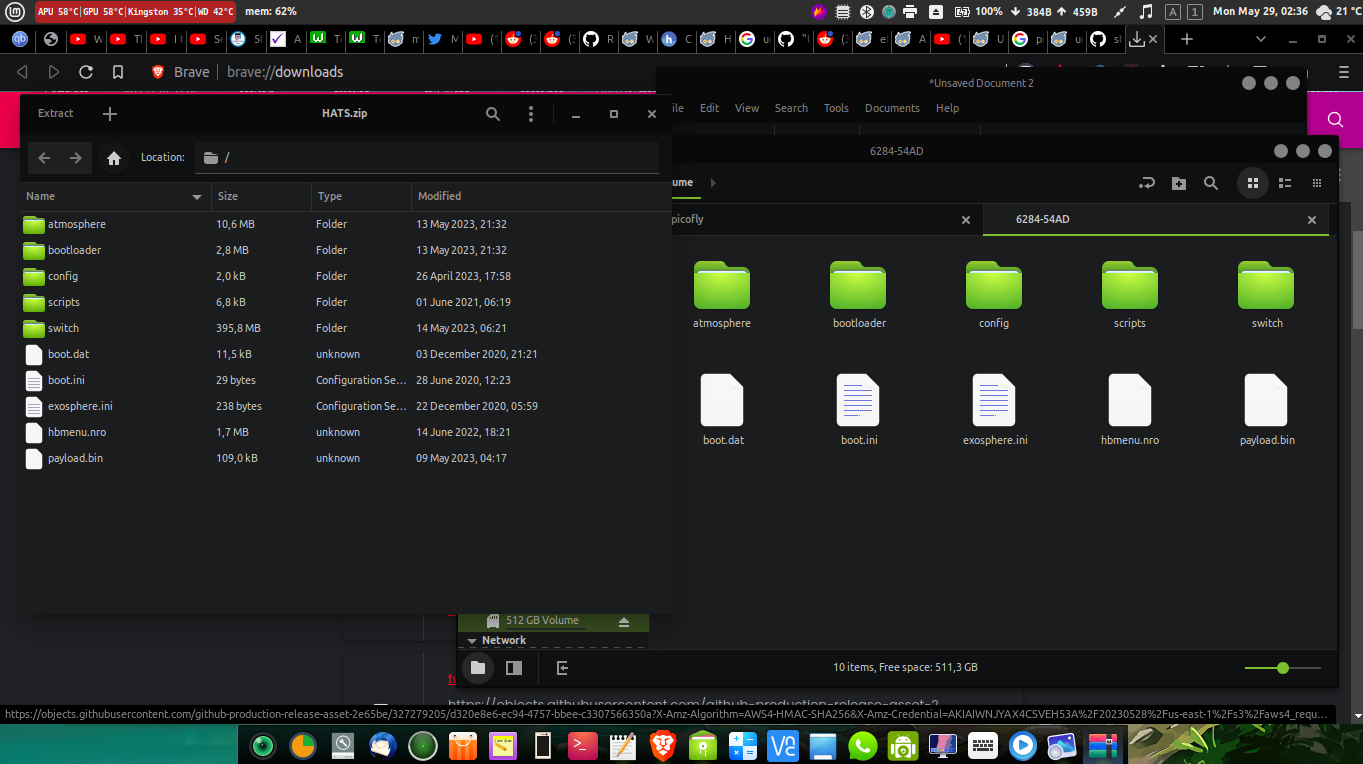Add files to the HATS.zip archive via the plus icon
Viewport: 1363px width, 764px height.
coord(110,114)
